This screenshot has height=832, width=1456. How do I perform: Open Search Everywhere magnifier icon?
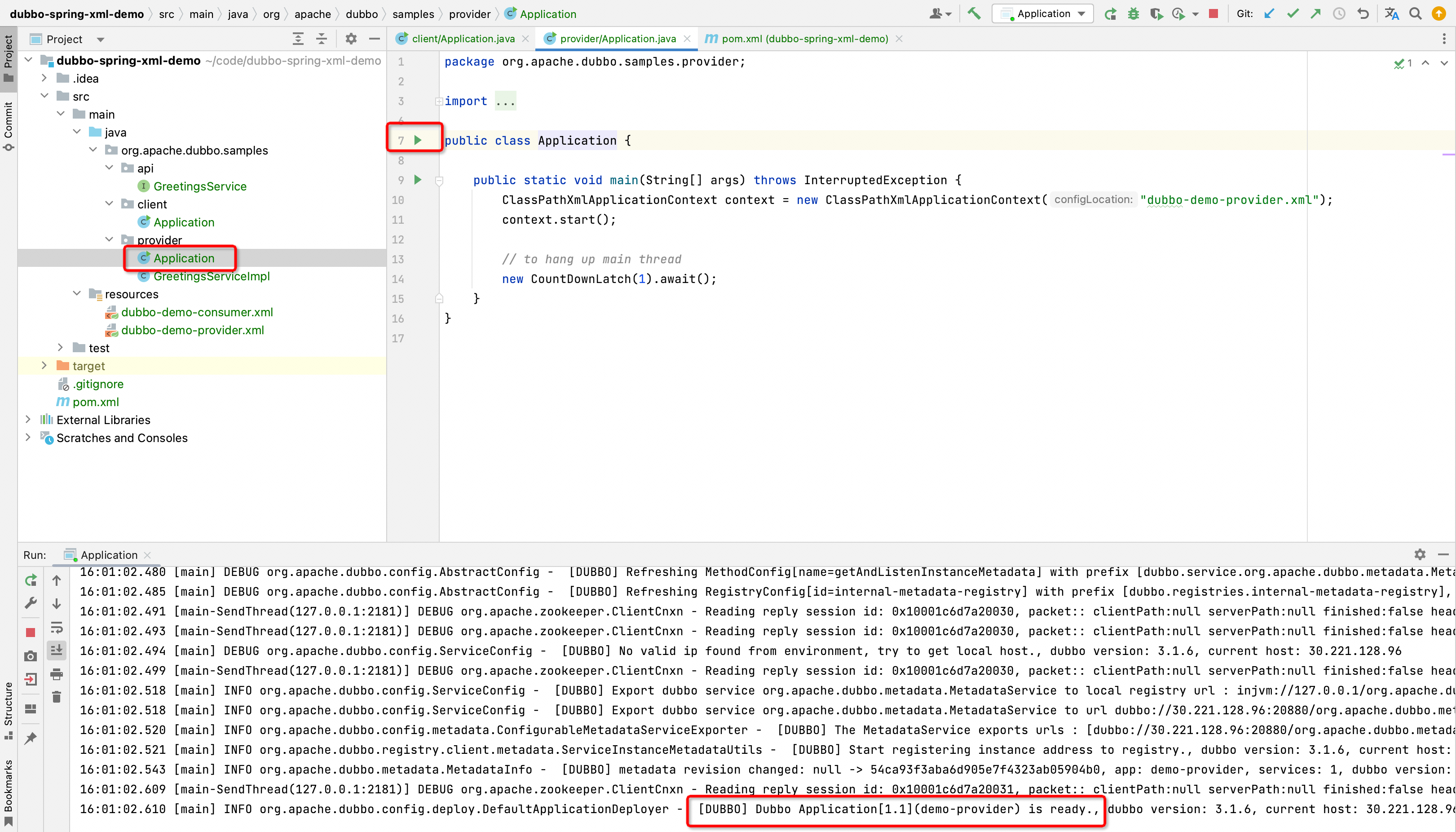click(1416, 14)
